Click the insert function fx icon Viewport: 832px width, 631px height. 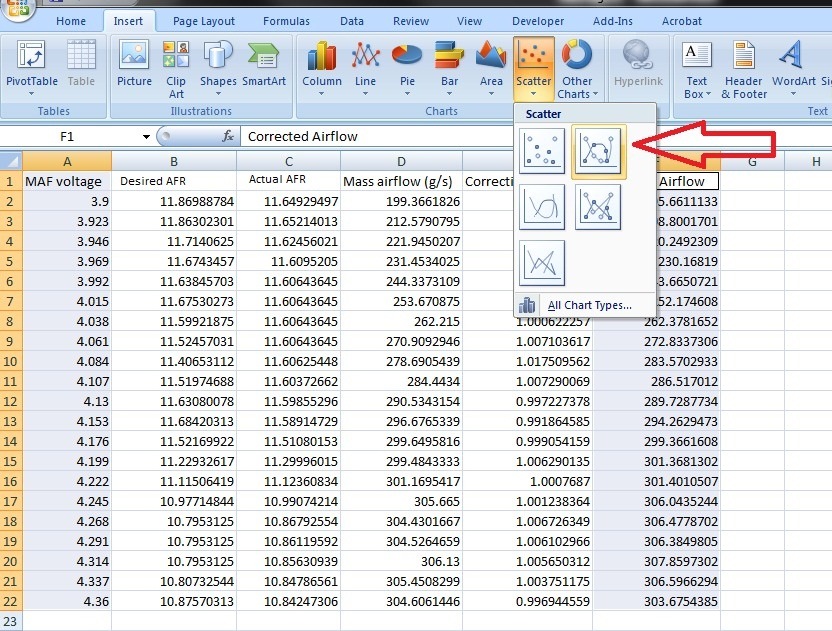(228, 136)
